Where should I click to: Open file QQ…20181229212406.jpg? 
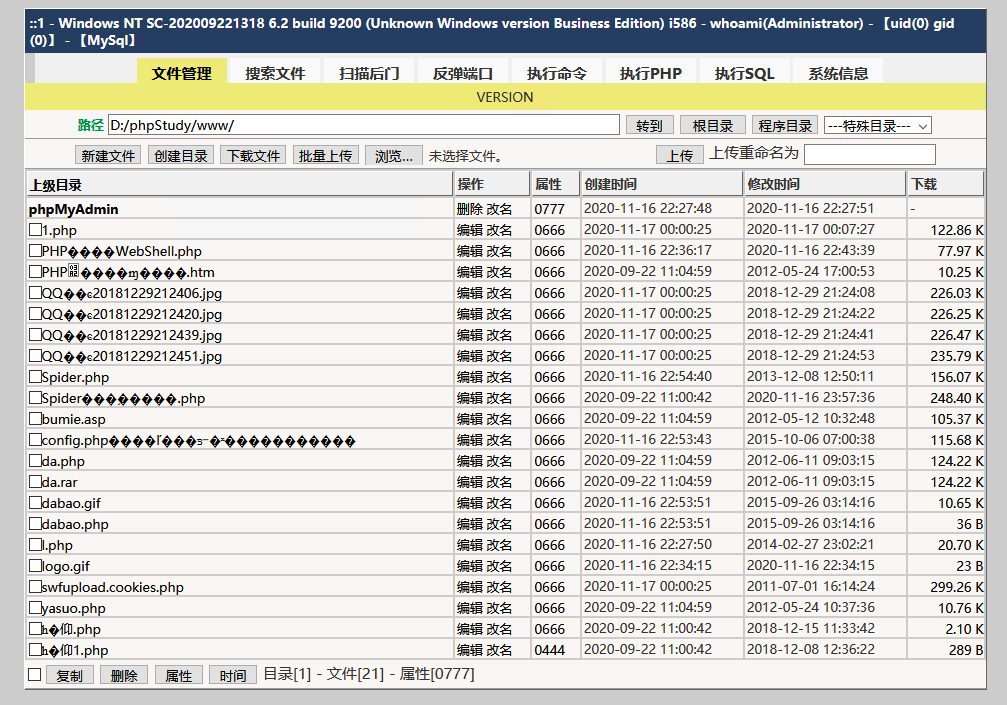coord(132,293)
